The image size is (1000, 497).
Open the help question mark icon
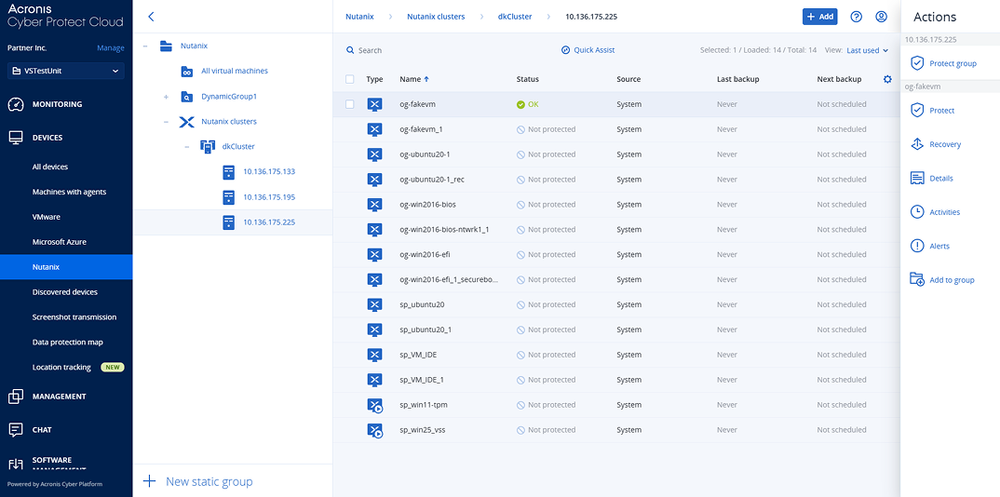tap(857, 17)
